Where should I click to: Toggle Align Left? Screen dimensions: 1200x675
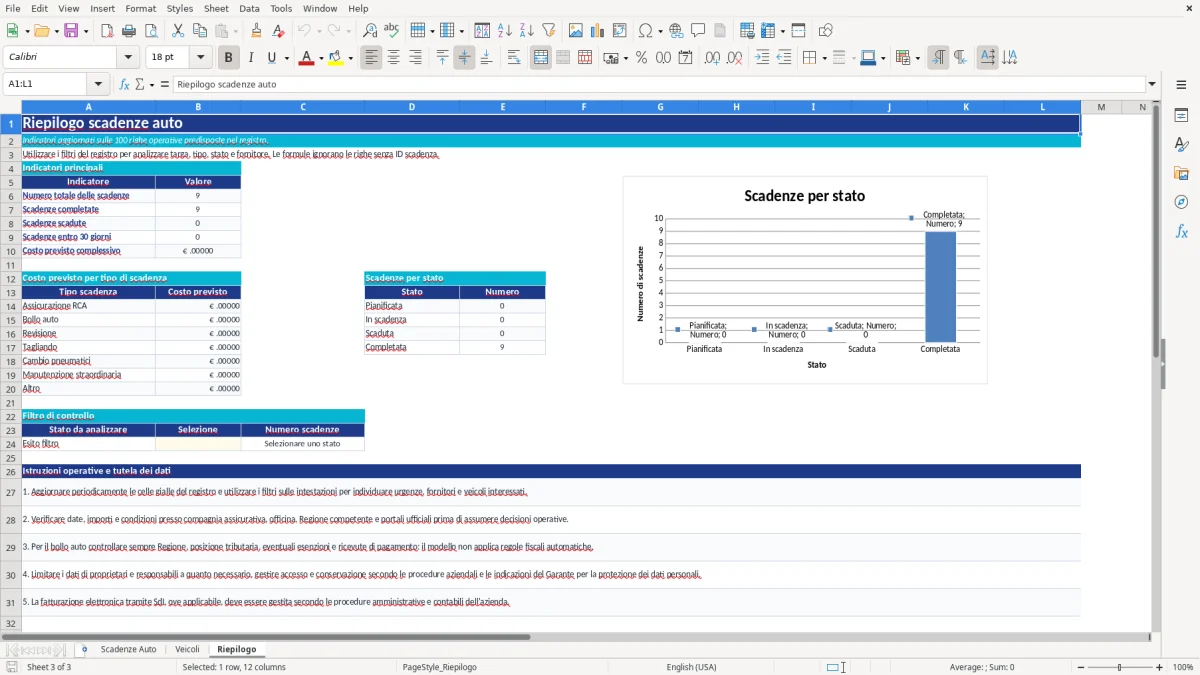(371, 58)
